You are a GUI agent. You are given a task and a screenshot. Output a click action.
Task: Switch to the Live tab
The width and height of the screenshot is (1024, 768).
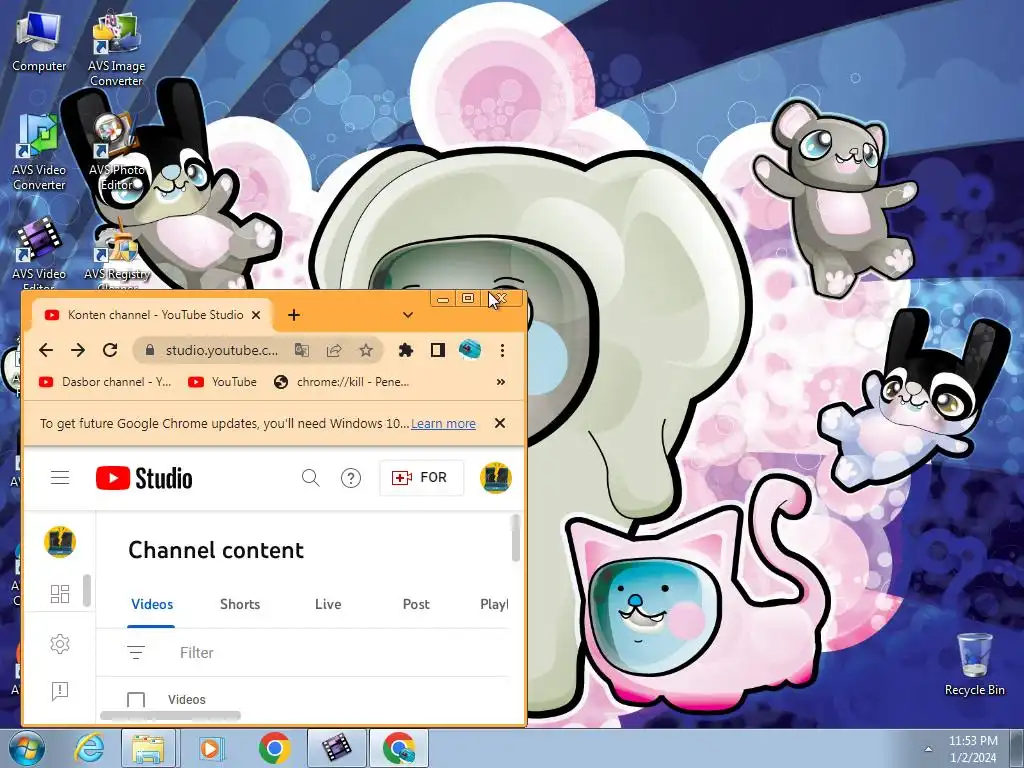tap(328, 604)
